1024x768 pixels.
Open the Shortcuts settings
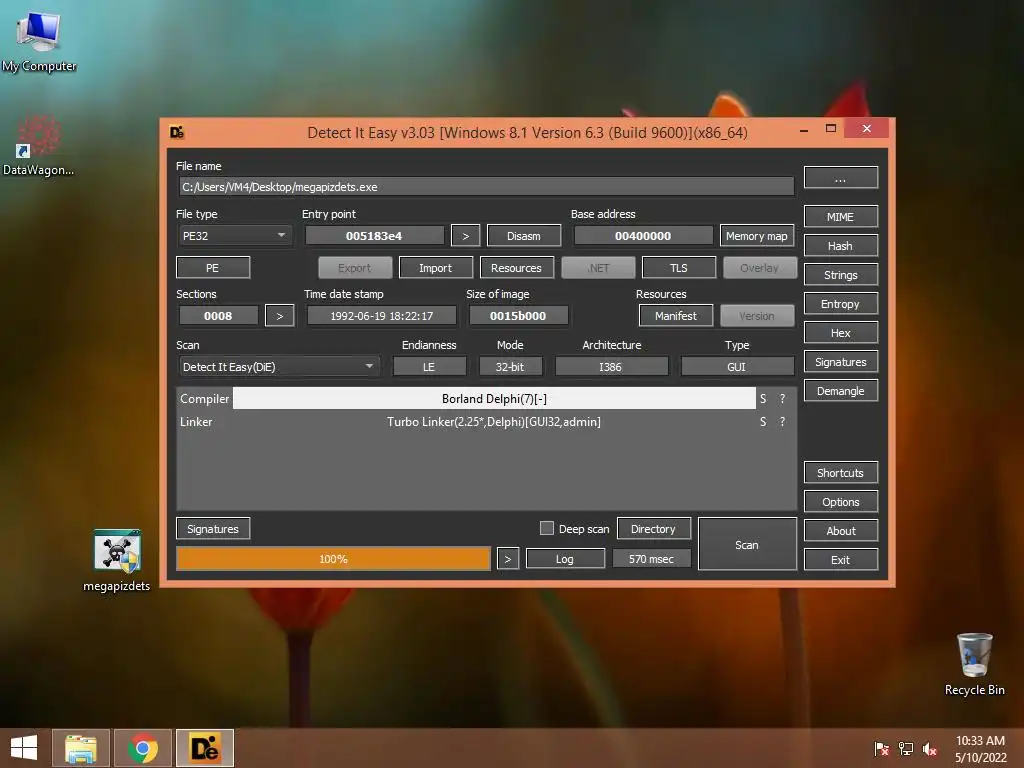tap(840, 473)
